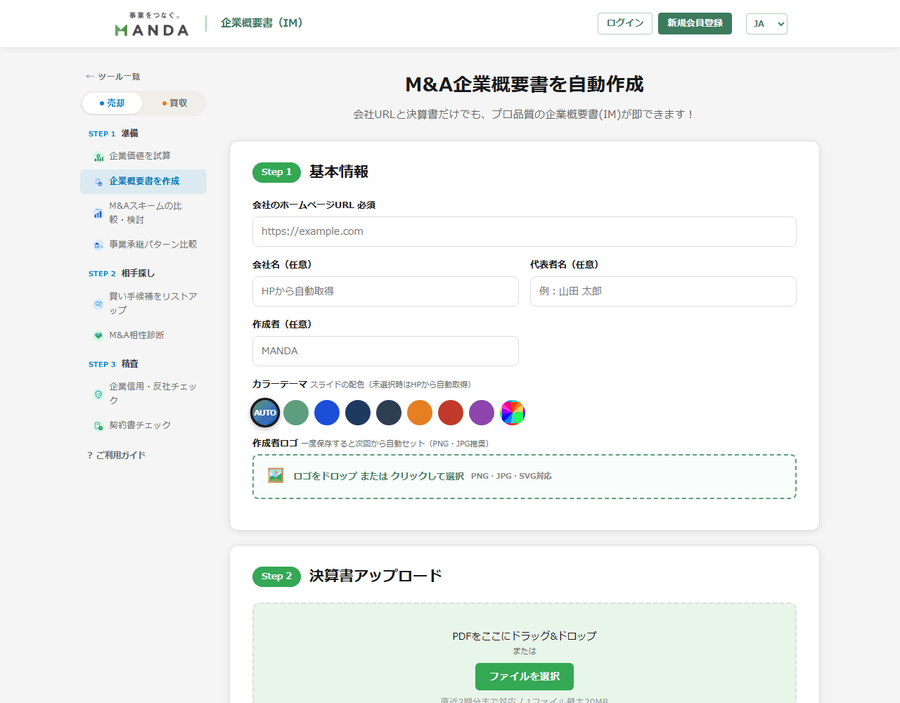
Task: Open M&A相性診断 in the sidebar
Action: [x=143, y=335]
